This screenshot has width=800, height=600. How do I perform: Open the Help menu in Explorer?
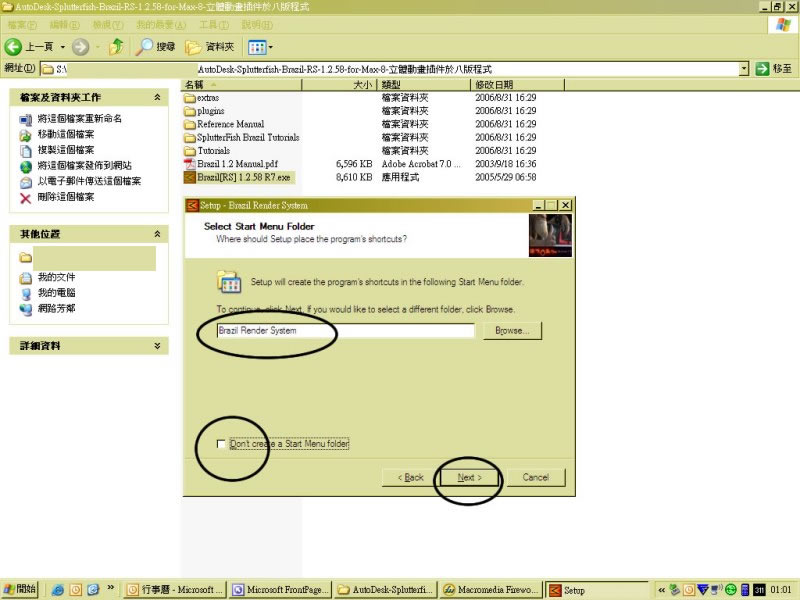click(x=257, y=24)
